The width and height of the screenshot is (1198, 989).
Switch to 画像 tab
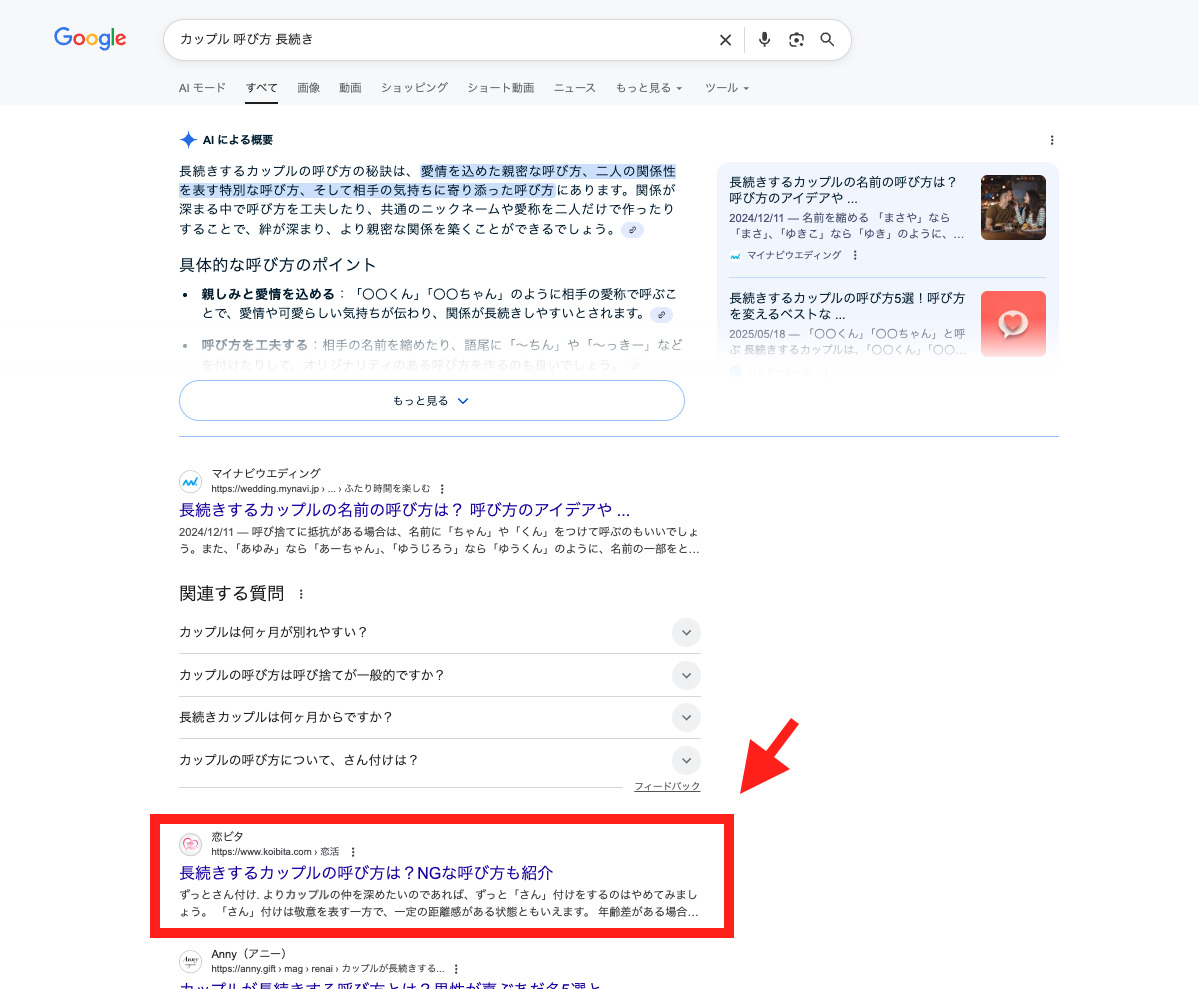[309, 88]
